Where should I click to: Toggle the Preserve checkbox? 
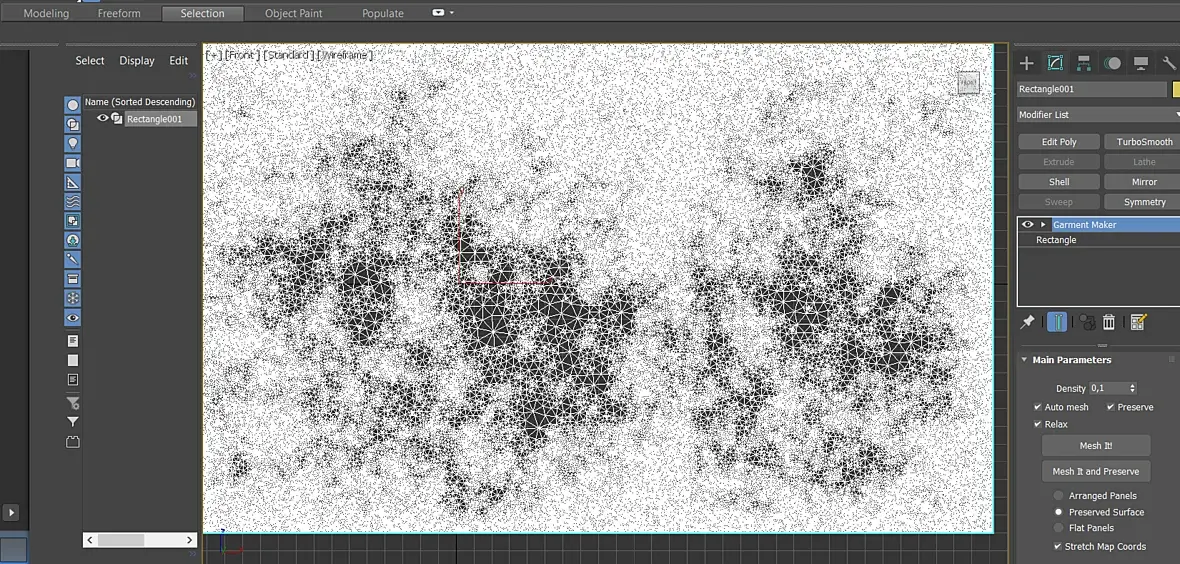[x=1111, y=407]
